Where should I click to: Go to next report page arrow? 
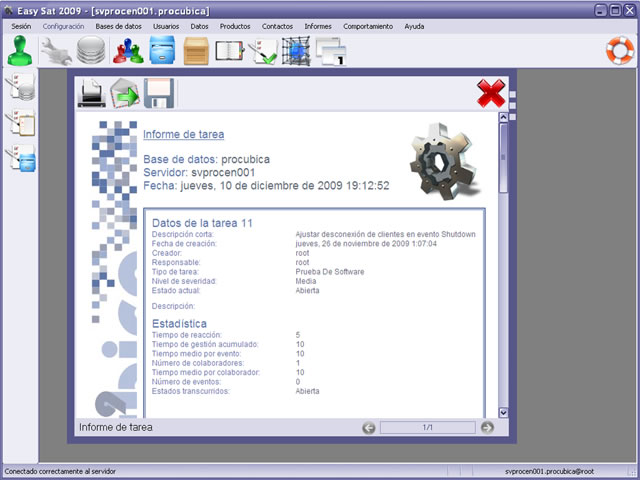click(487, 427)
